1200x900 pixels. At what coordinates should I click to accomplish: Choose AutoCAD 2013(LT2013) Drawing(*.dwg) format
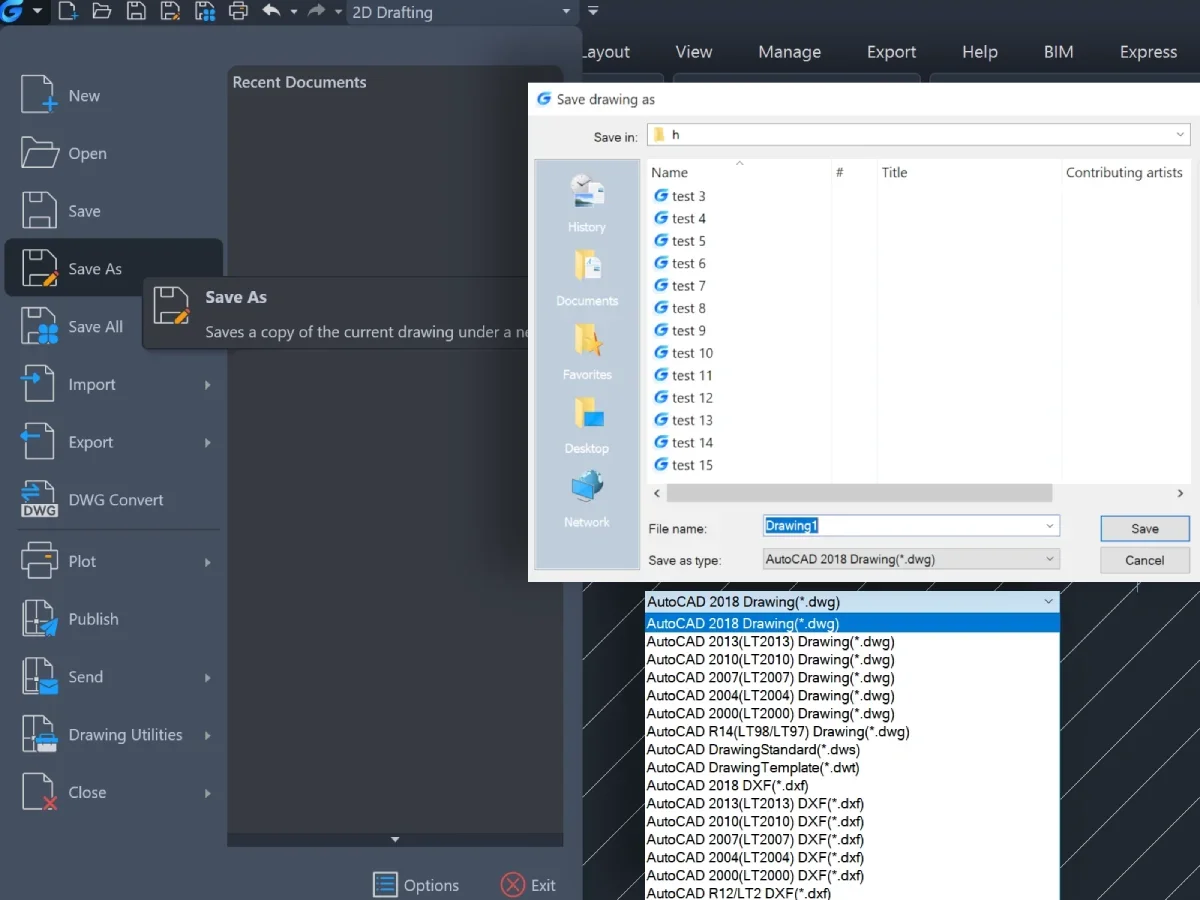coord(852,642)
